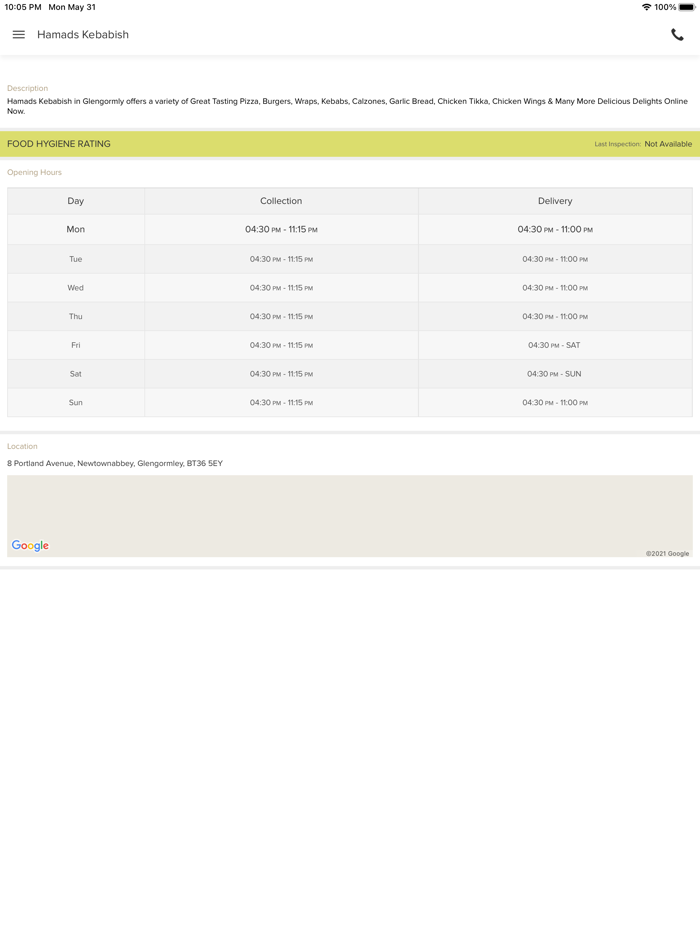Select the Thu row label
This screenshot has height=934, width=700.
(76, 316)
